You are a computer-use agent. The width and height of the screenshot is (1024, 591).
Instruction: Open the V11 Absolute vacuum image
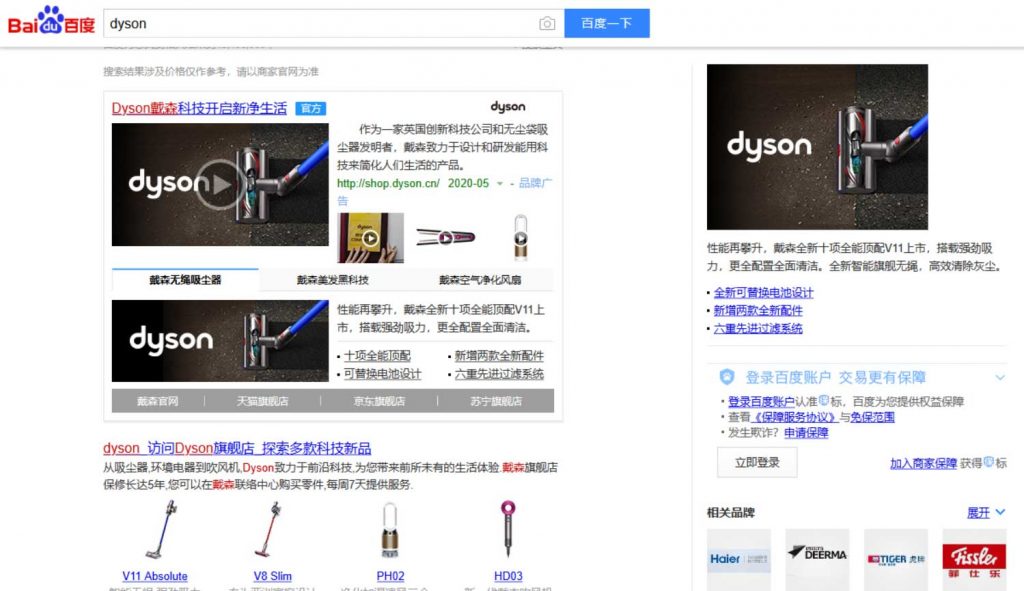[155, 530]
